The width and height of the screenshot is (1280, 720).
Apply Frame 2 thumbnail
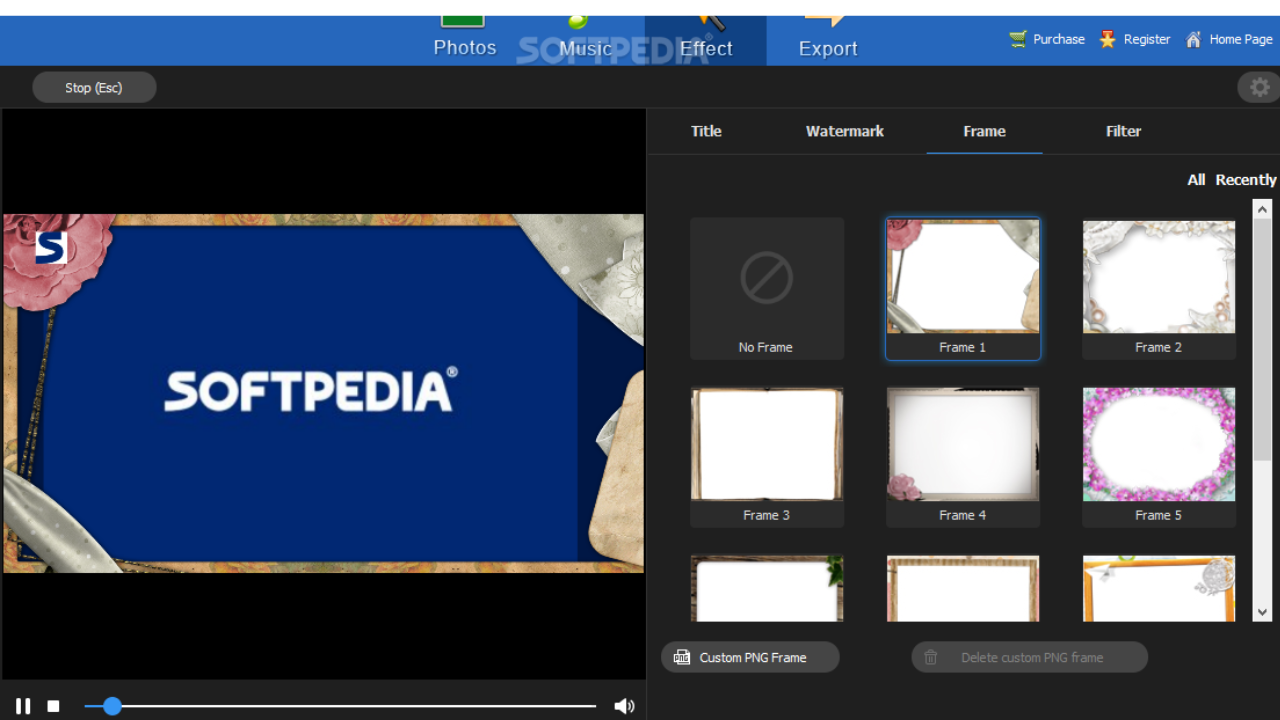coord(1158,279)
